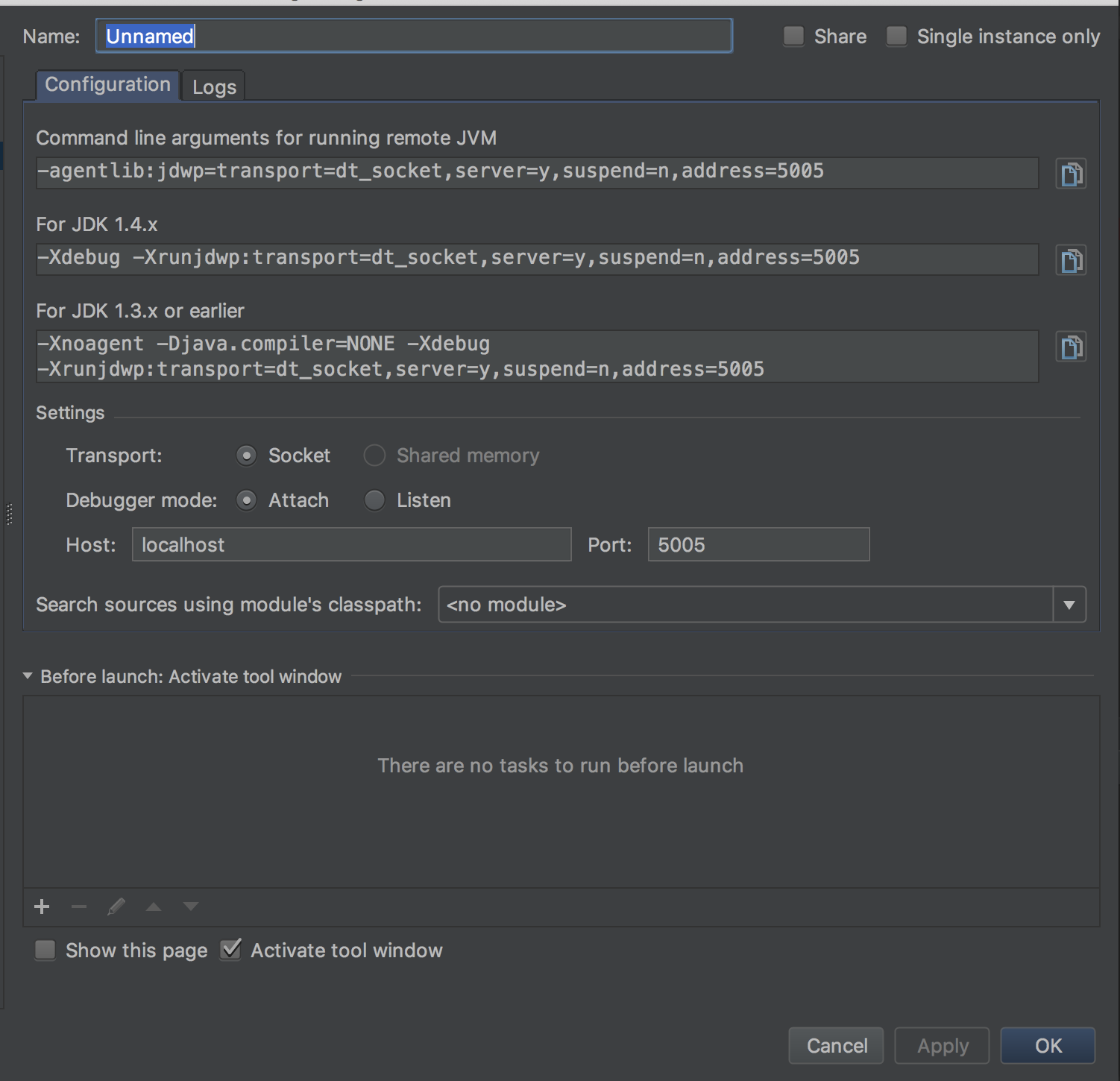Click the Cancel button
The width and height of the screenshot is (1120, 1081).
click(836, 1046)
